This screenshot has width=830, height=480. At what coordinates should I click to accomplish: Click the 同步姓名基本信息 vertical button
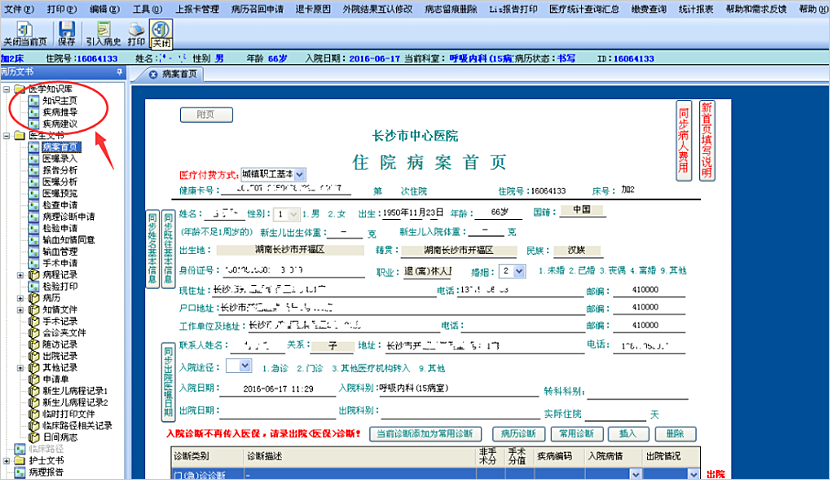pyautogui.click(x=152, y=249)
